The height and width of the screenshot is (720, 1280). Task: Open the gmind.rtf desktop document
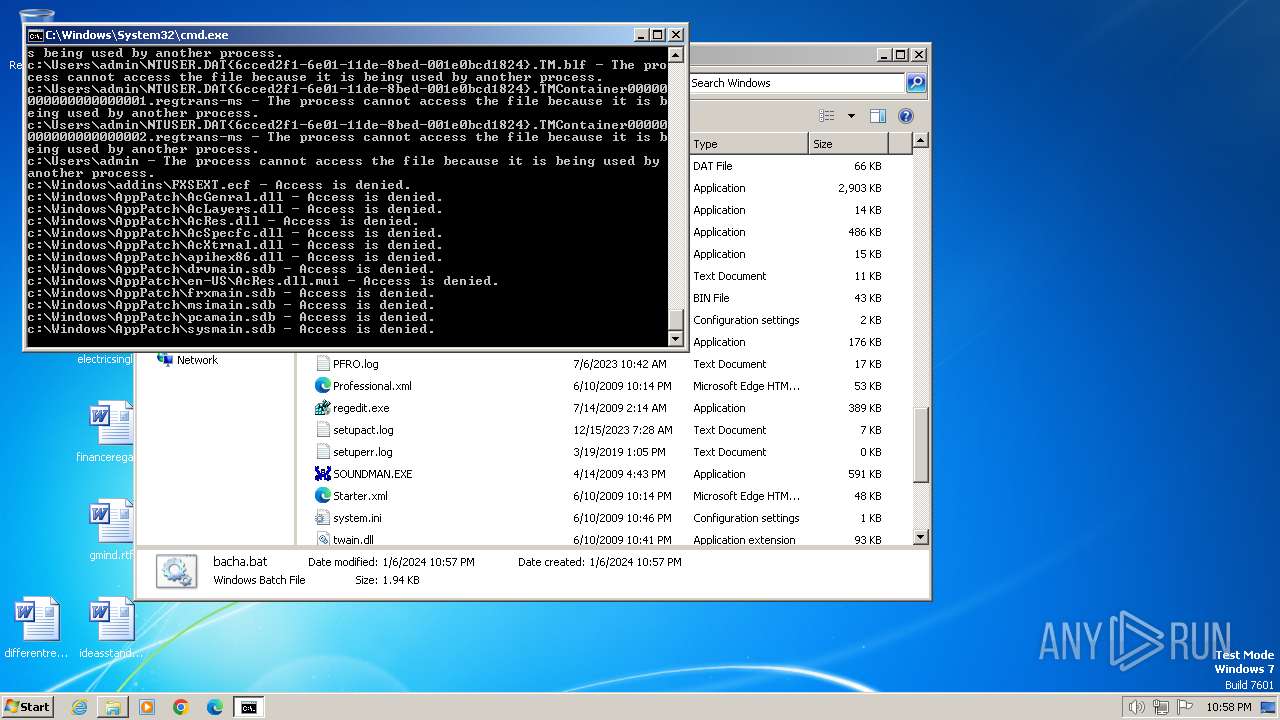point(111,530)
